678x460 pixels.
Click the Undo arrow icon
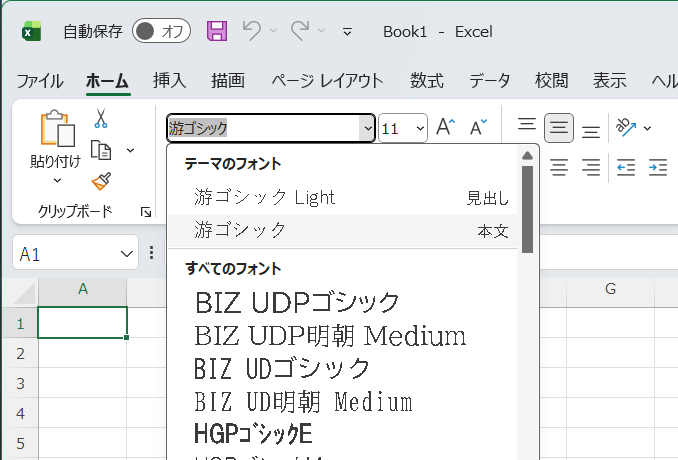point(252,31)
